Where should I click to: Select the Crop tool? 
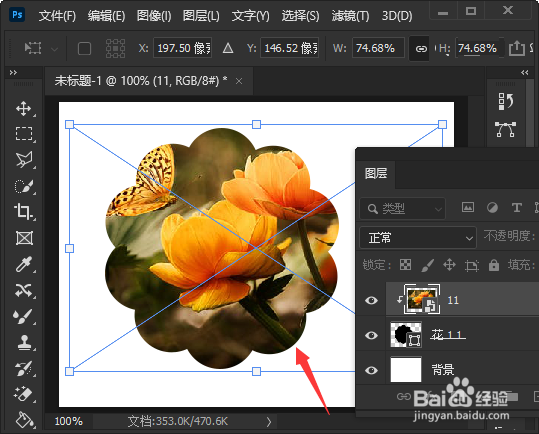[24, 211]
